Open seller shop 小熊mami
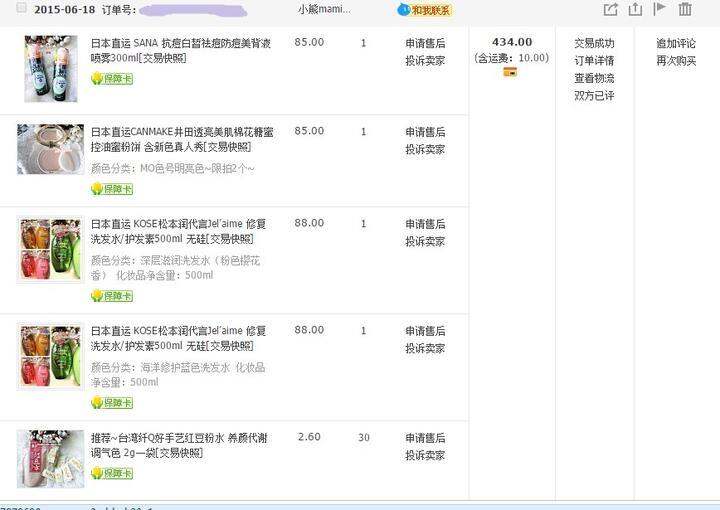Screen dimensions: 720x510 pos(324,9)
